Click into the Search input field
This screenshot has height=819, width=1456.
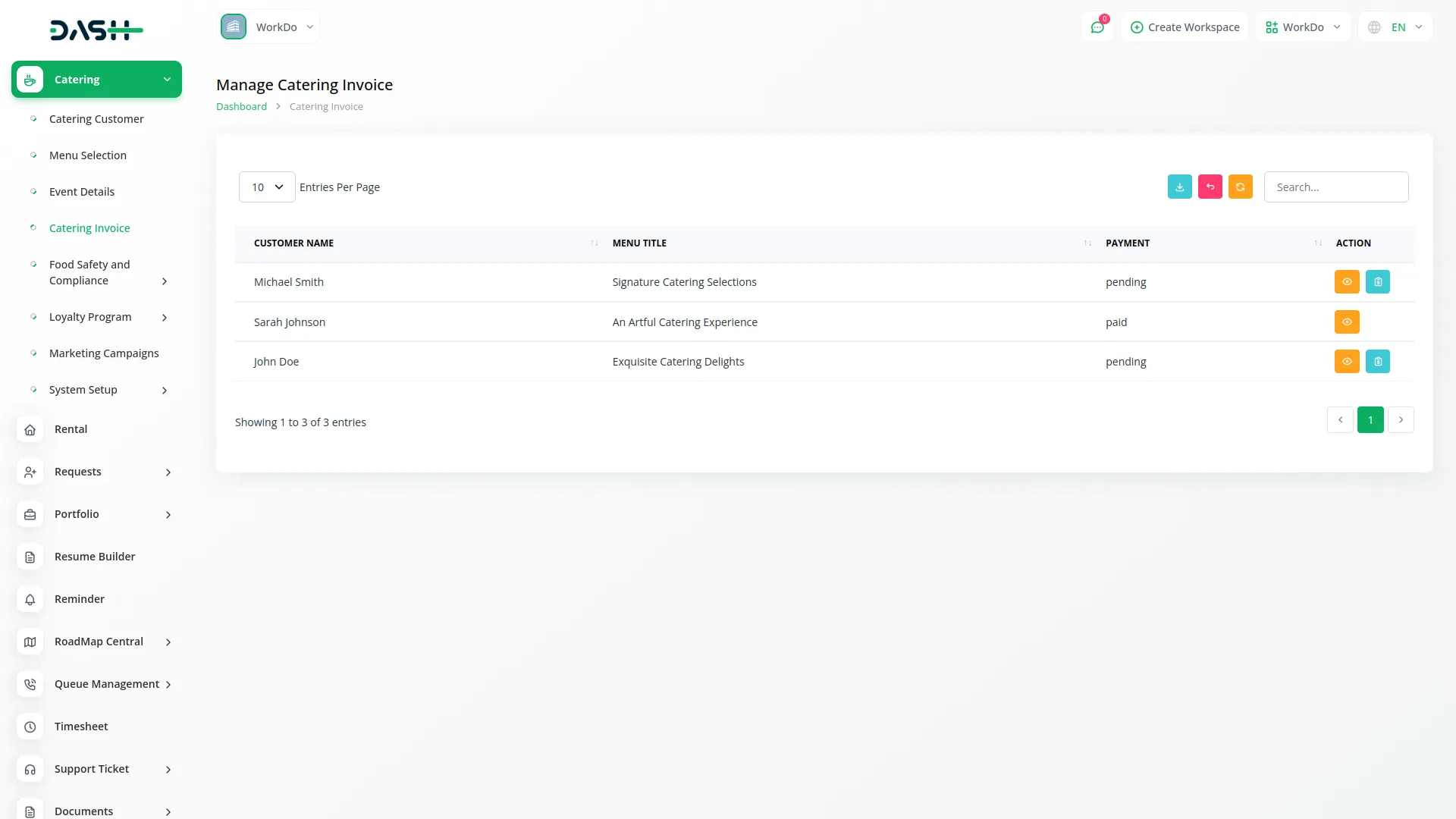1335,187
